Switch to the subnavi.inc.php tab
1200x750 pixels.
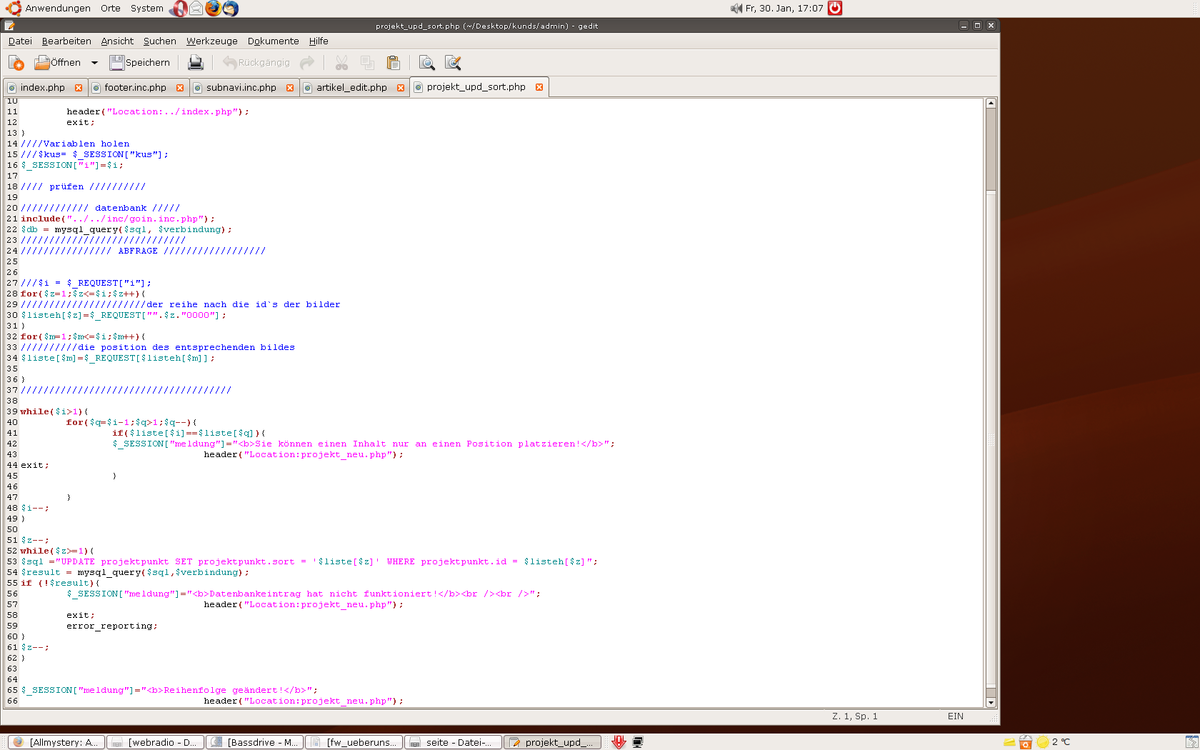tap(241, 88)
